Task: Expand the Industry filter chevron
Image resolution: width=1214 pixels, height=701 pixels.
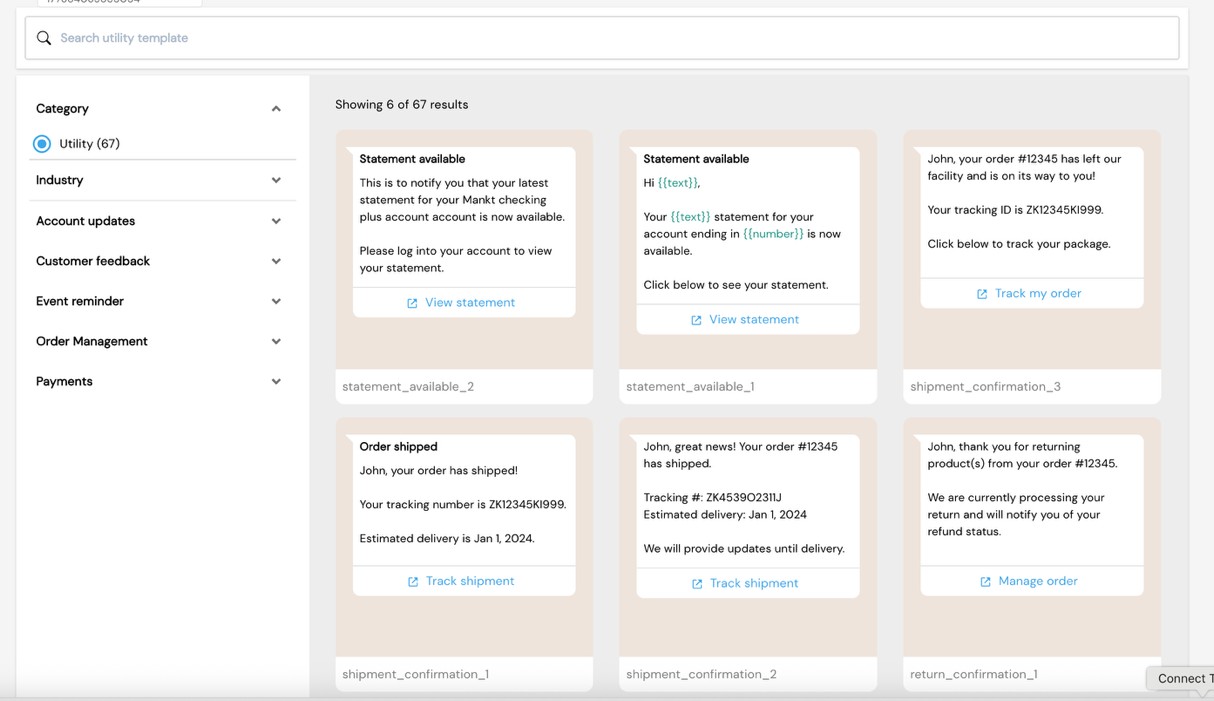Action: pos(276,181)
